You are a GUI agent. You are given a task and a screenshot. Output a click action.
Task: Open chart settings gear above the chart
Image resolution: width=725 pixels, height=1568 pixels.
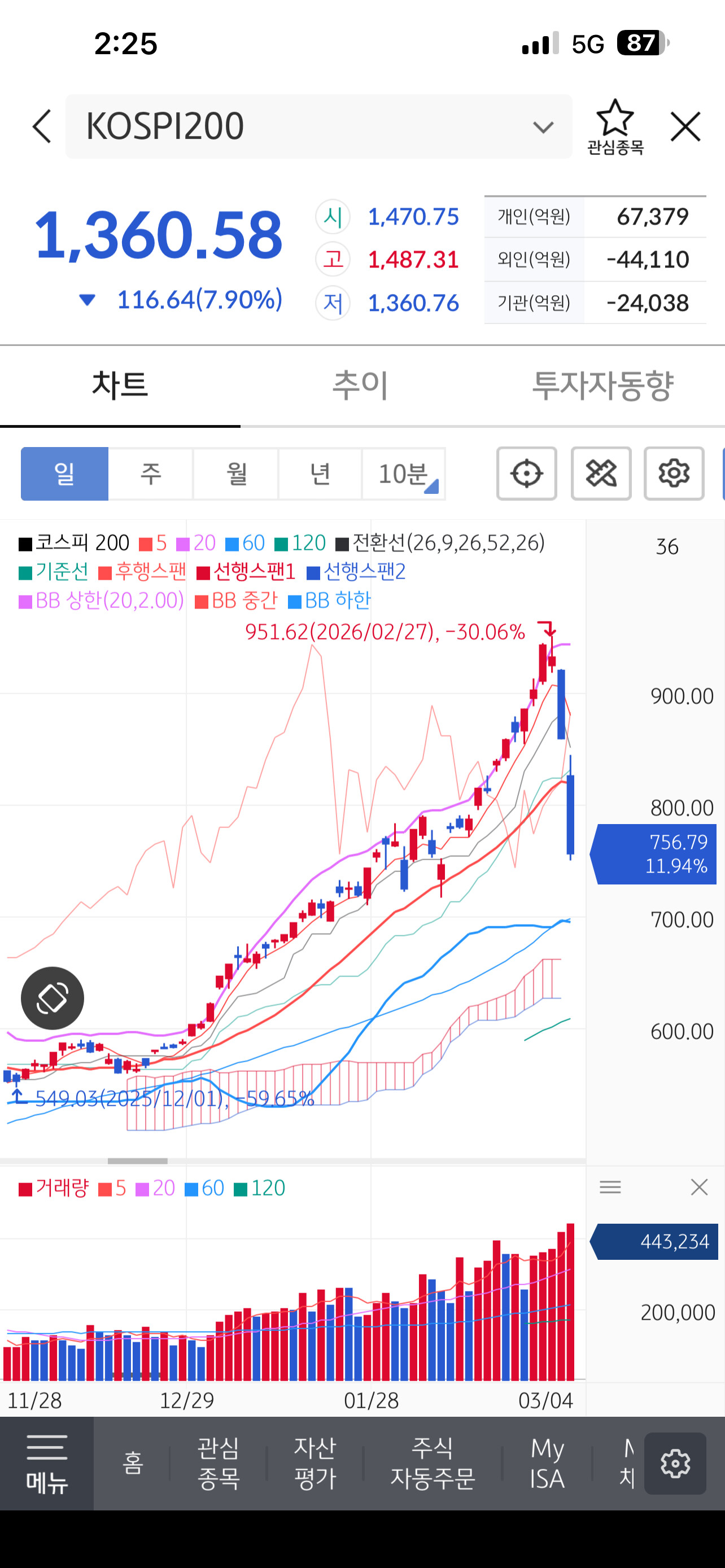tap(674, 474)
